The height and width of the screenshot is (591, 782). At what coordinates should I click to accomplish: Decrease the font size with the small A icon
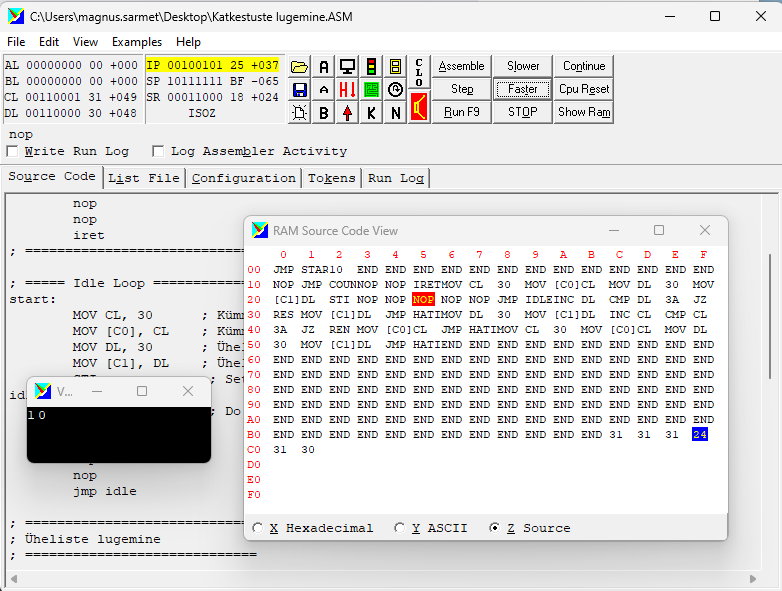[324, 90]
